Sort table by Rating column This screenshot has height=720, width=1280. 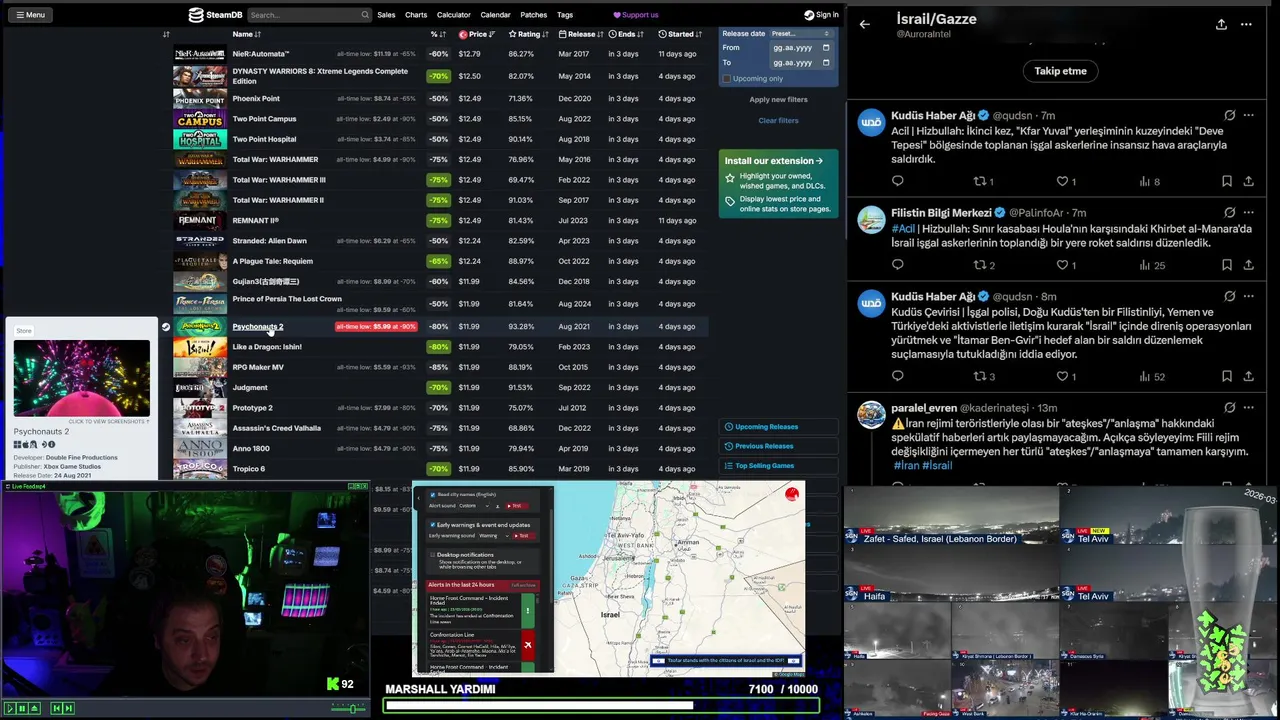click(x=529, y=34)
